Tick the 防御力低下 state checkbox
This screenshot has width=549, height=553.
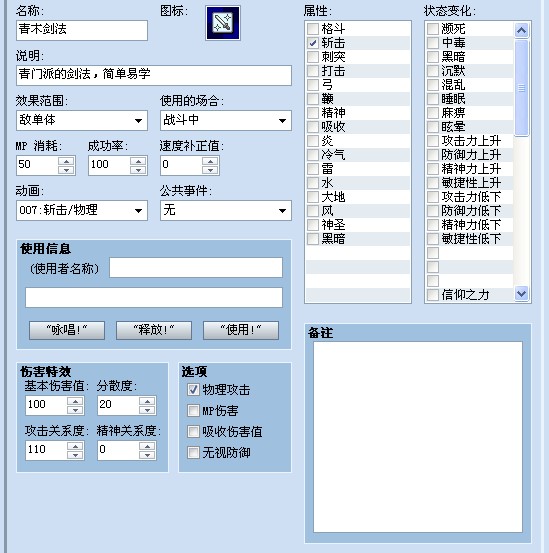433,211
